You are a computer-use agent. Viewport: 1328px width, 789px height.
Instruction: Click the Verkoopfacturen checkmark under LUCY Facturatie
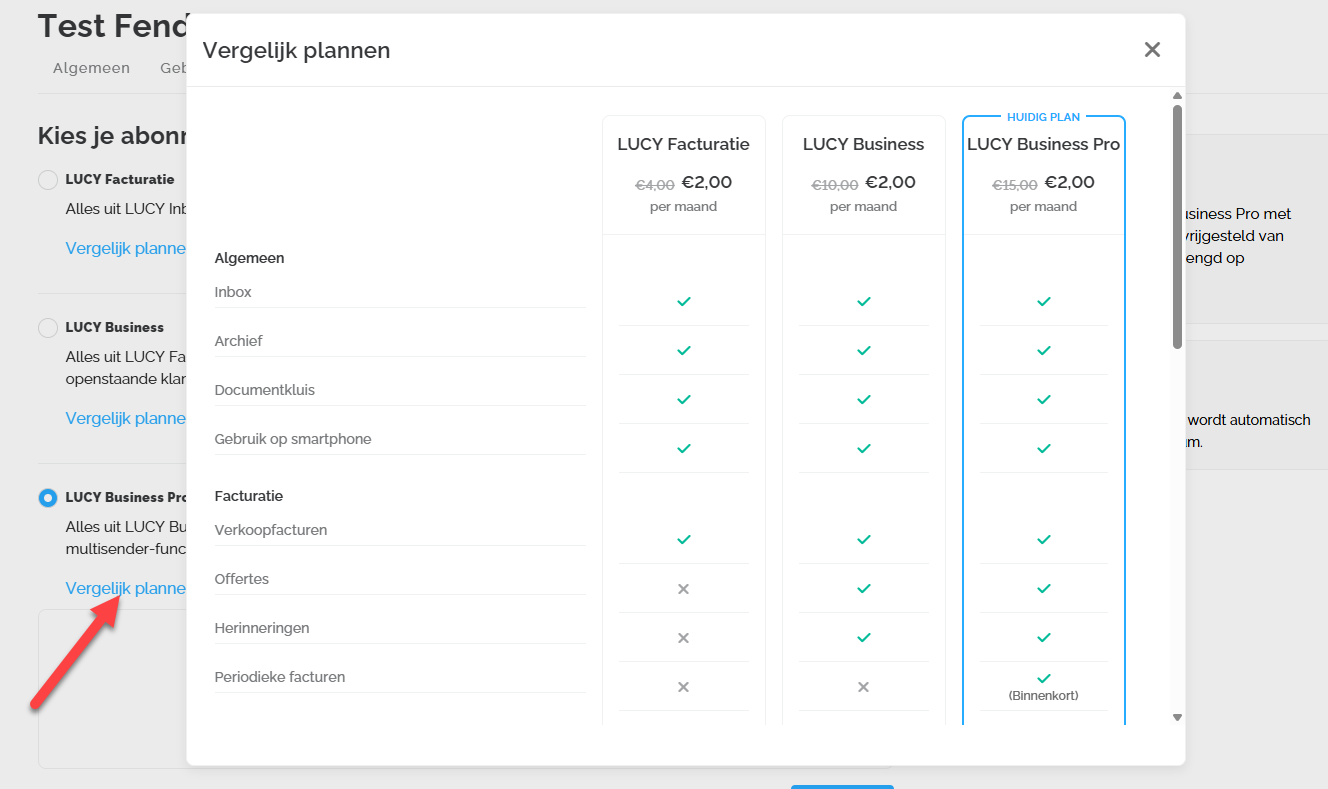(684, 539)
